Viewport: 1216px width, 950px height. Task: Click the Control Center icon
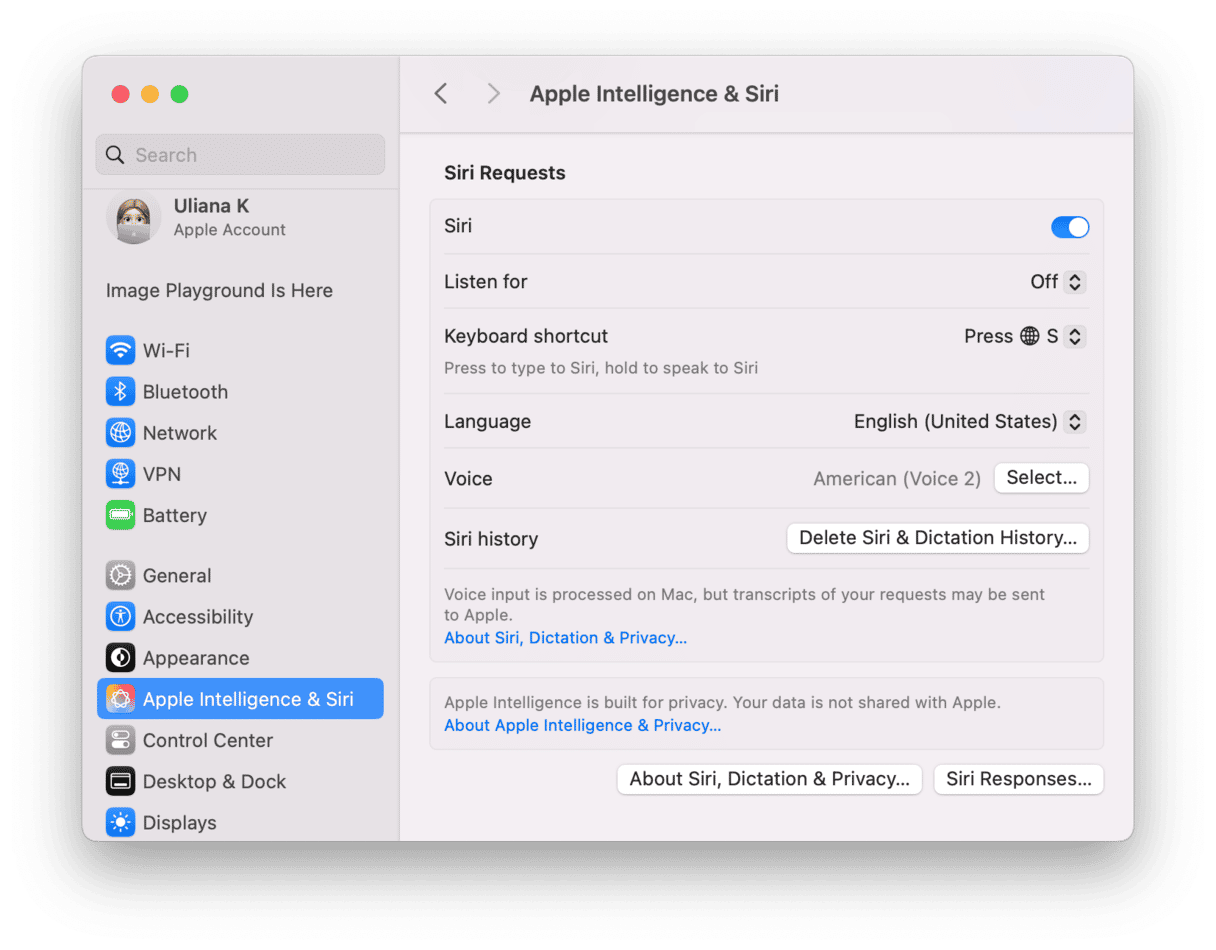tap(120, 740)
